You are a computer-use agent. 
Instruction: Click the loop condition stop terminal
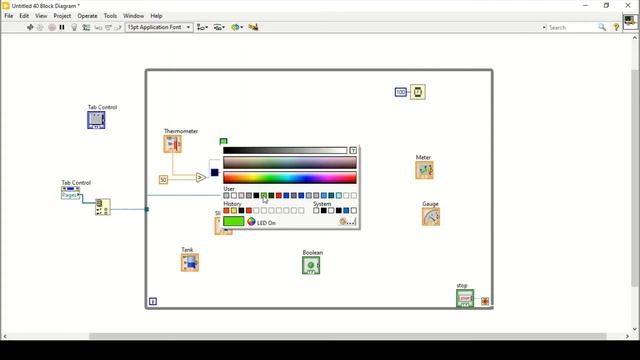[x=485, y=301]
